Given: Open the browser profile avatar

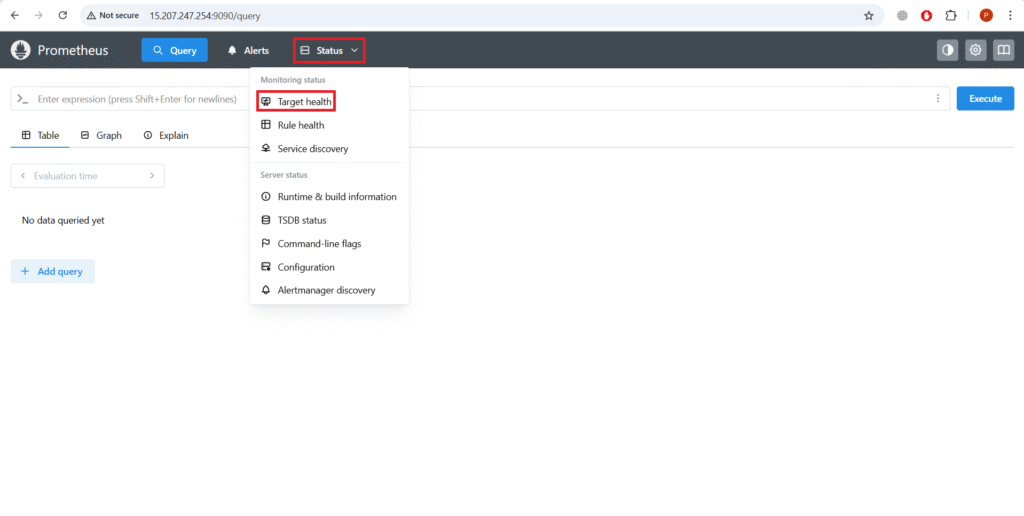Looking at the screenshot, I should point(986,16).
